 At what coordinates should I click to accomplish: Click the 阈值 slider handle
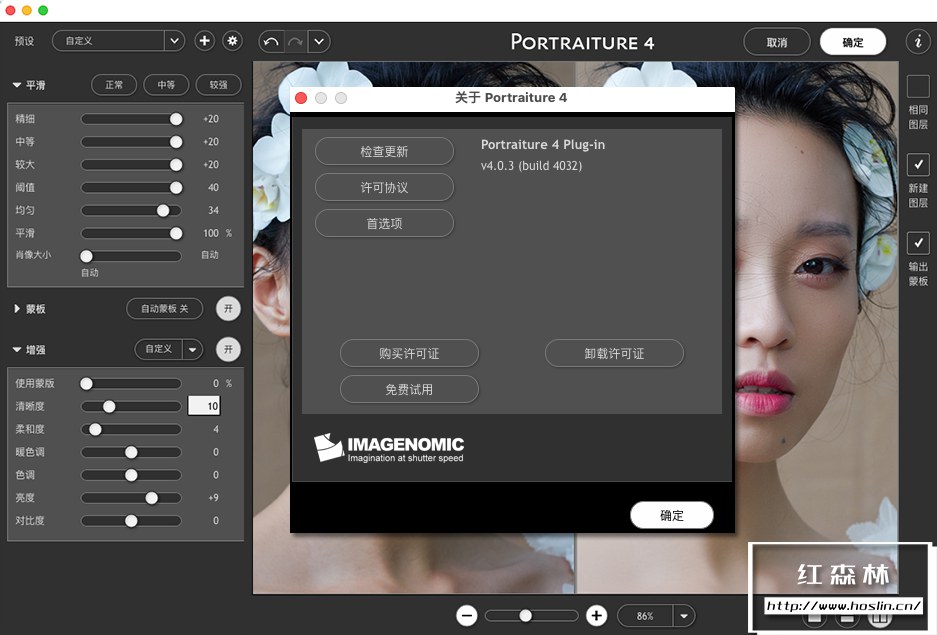(x=176, y=188)
